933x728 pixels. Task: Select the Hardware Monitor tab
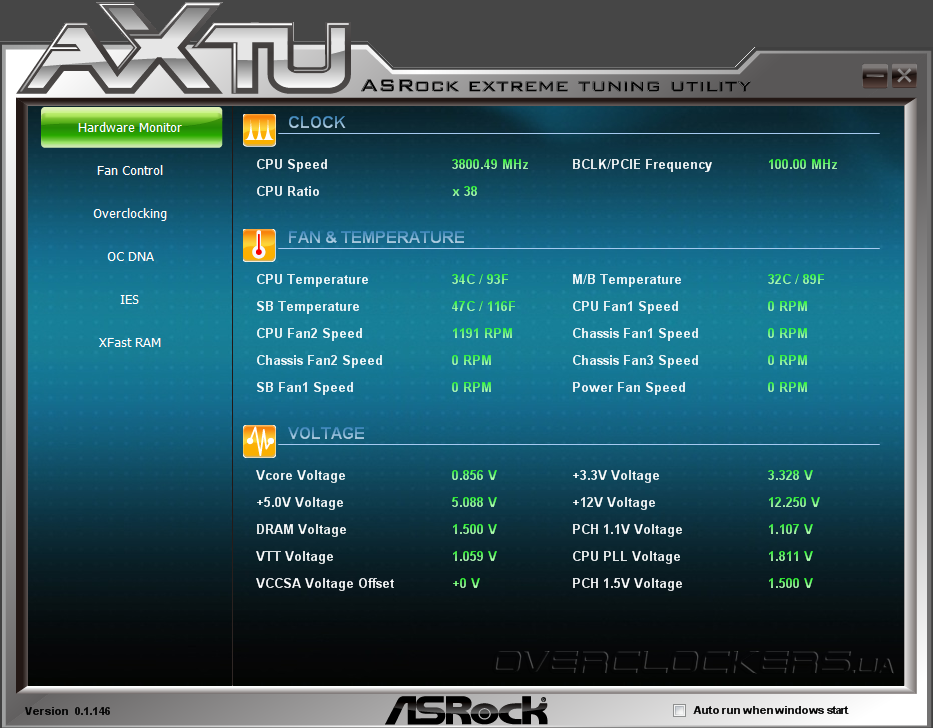pyautogui.click(x=132, y=127)
